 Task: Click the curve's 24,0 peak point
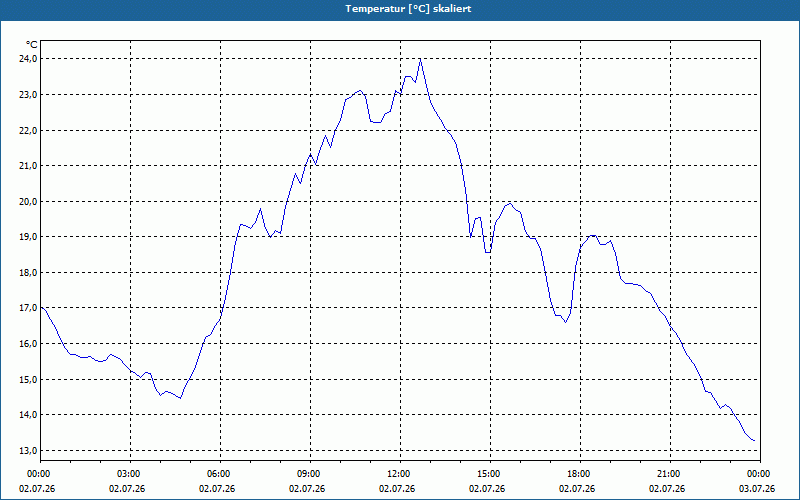(x=420, y=59)
